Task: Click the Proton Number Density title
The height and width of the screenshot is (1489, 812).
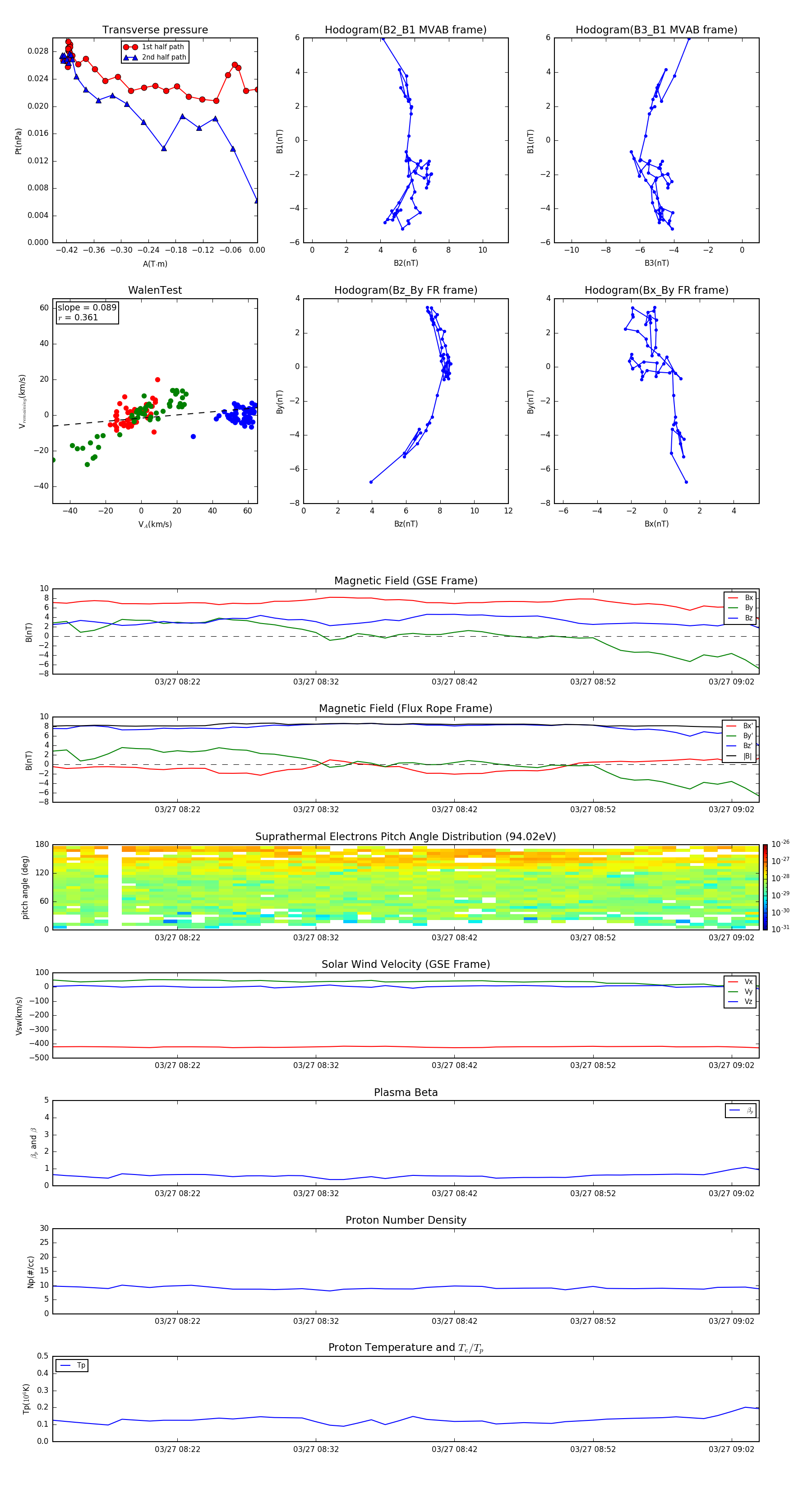Action: coord(406,1220)
